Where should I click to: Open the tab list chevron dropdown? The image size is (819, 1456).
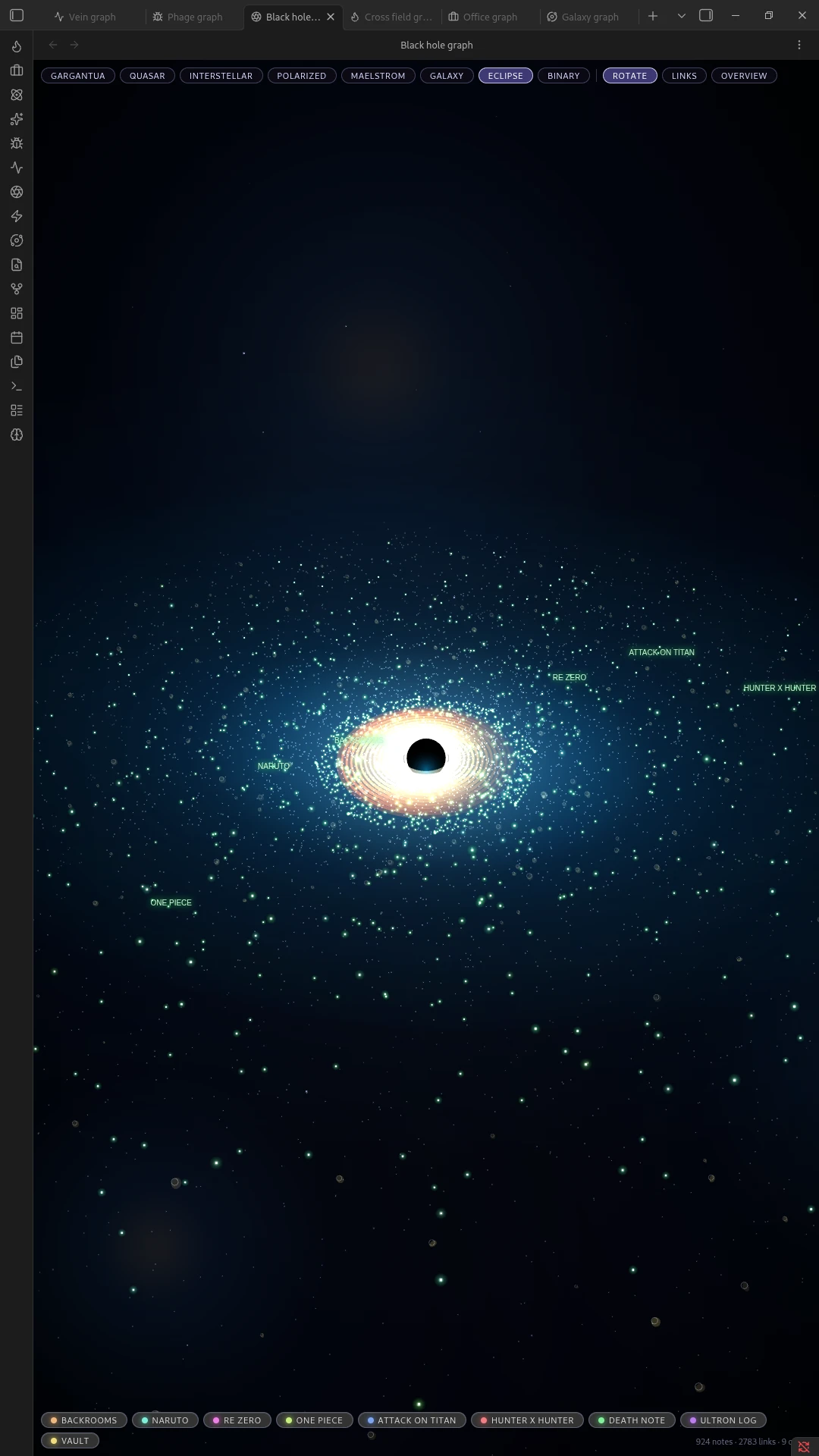pos(681,16)
